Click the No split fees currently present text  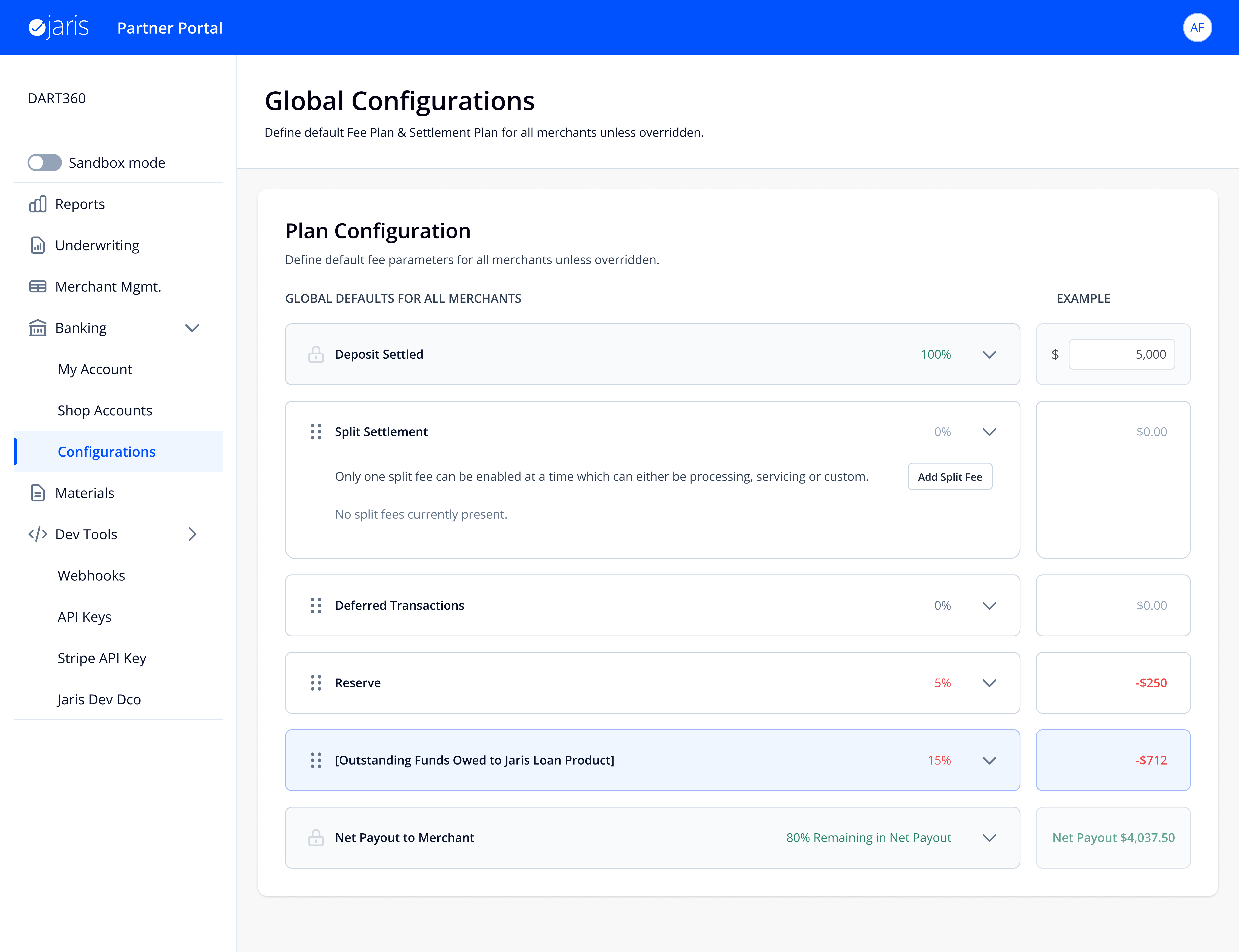tap(421, 514)
